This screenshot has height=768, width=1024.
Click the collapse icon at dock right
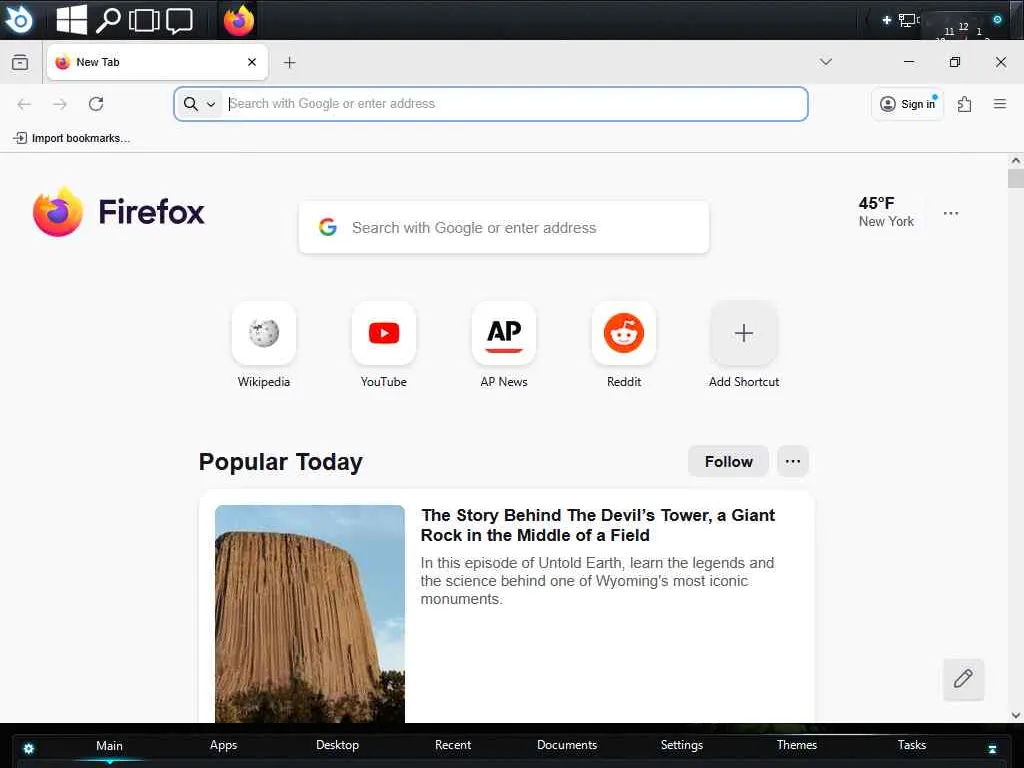993,748
